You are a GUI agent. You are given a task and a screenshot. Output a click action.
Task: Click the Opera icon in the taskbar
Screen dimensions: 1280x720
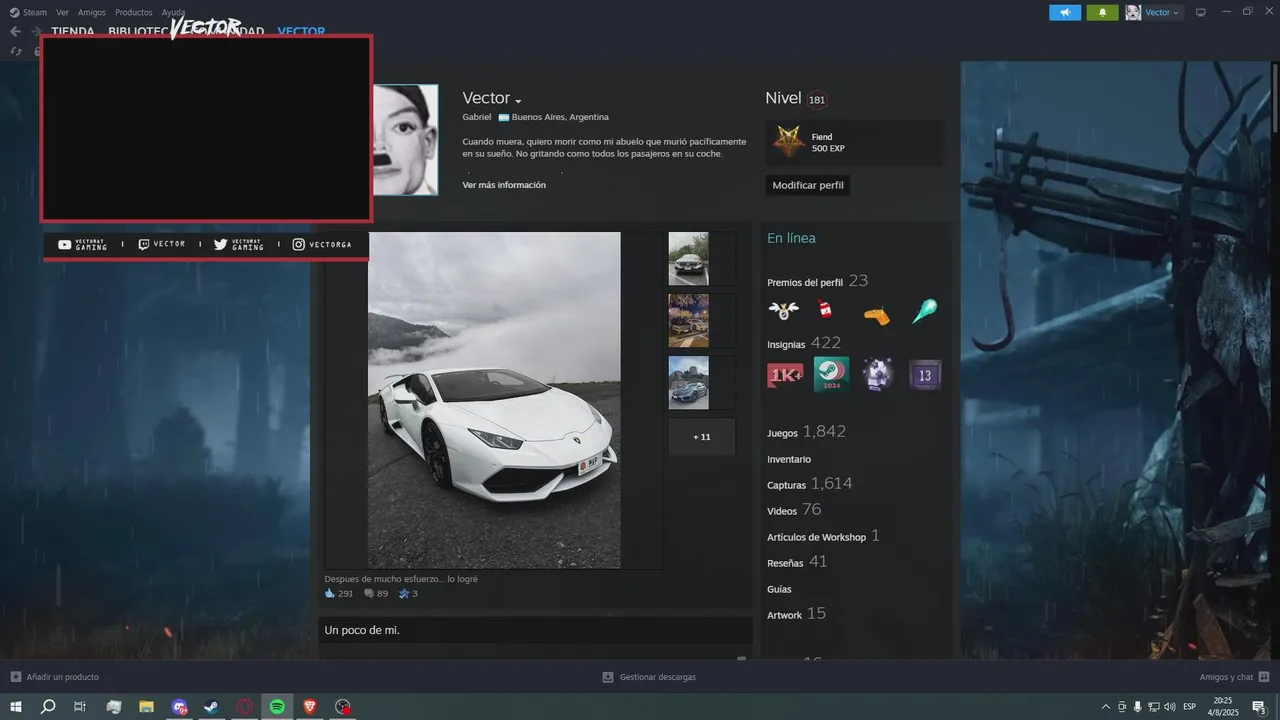(244, 707)
